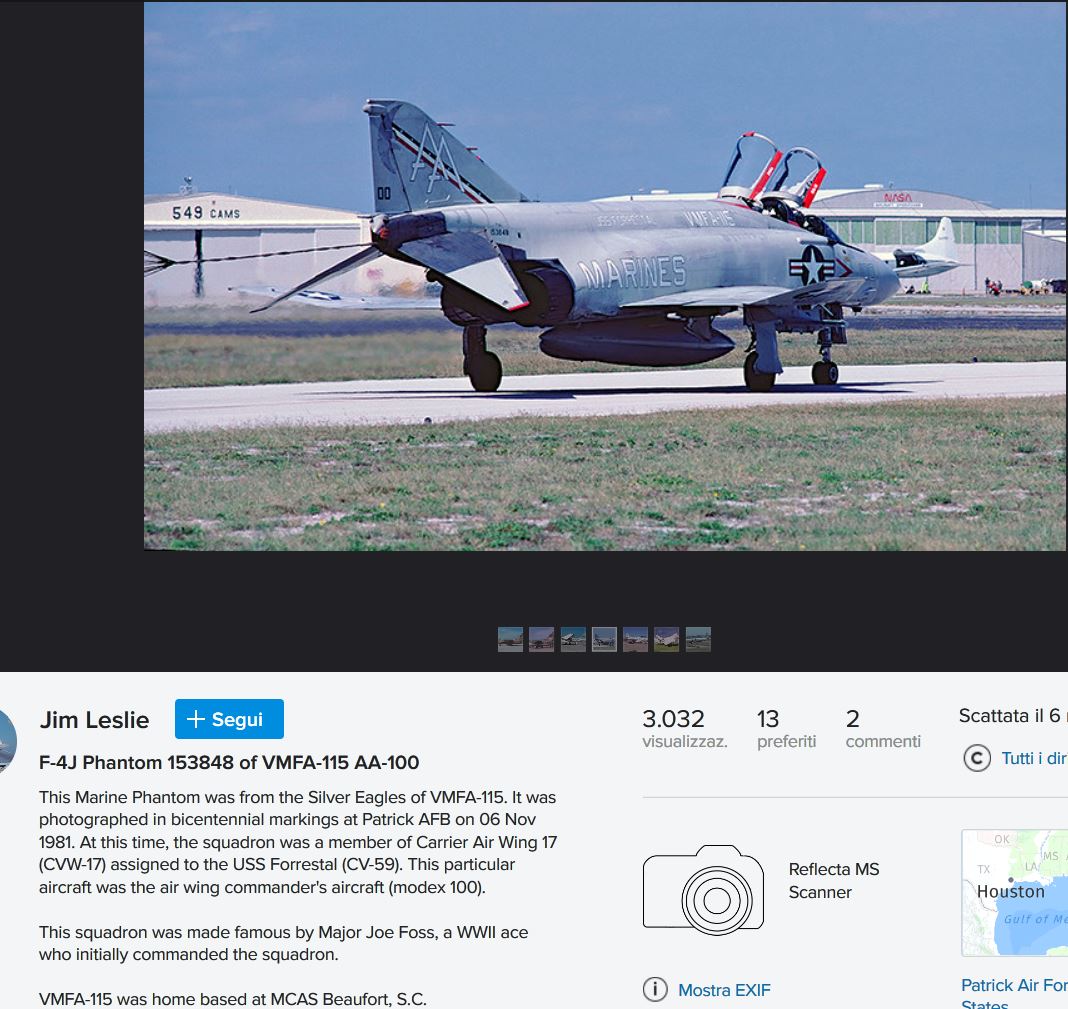Select the sixth filmstrip thumbnail
The width and height of the screenshot is (1068, 1009).
(667, 640)
